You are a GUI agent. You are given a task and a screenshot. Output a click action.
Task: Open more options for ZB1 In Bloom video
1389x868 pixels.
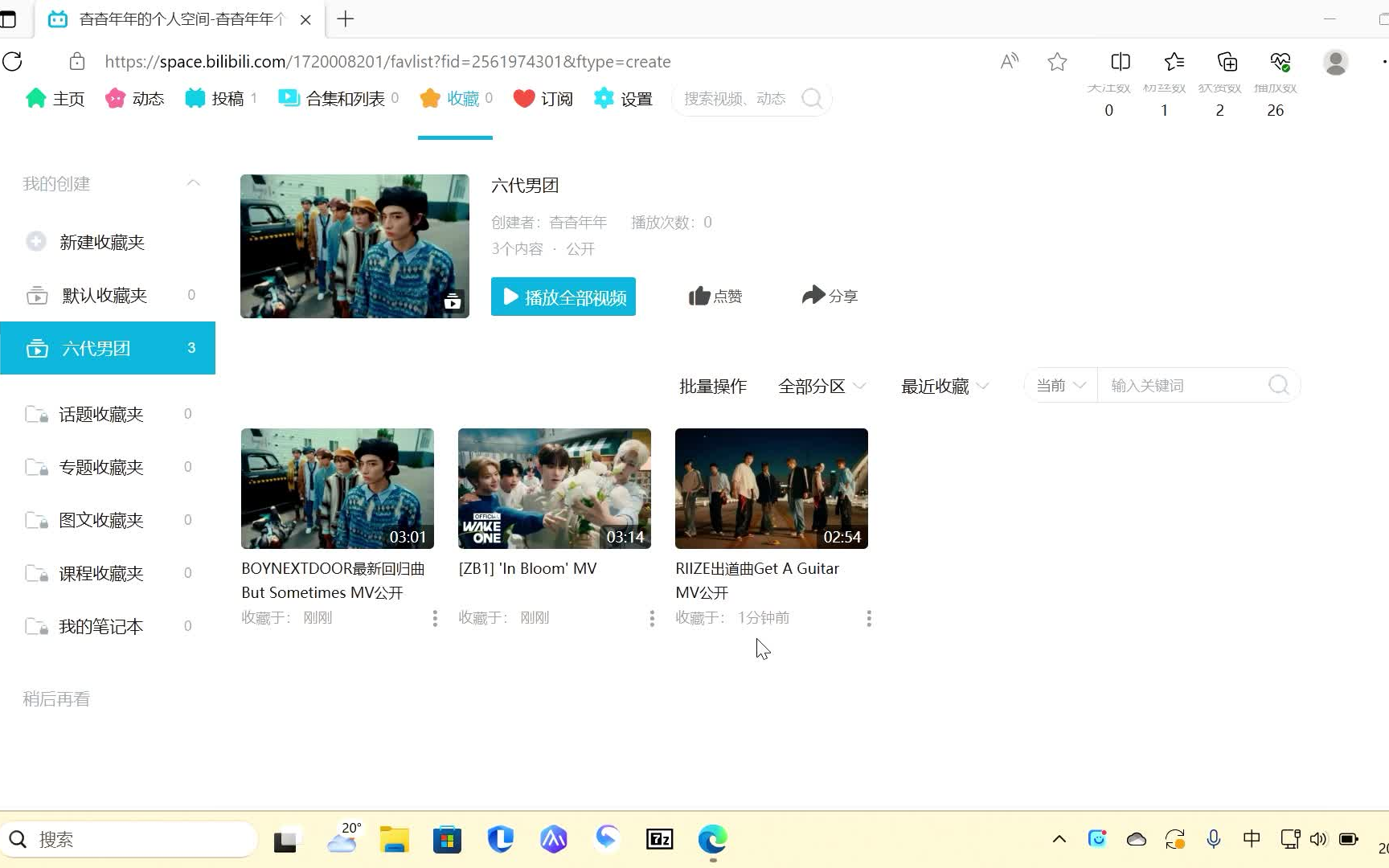click(652, 618)
